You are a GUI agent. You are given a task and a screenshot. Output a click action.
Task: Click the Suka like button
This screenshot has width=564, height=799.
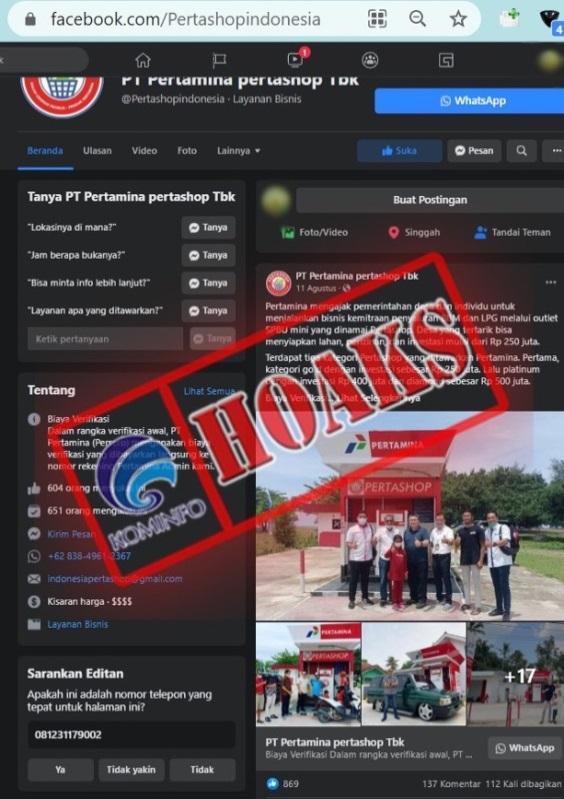tap(399, 151)
